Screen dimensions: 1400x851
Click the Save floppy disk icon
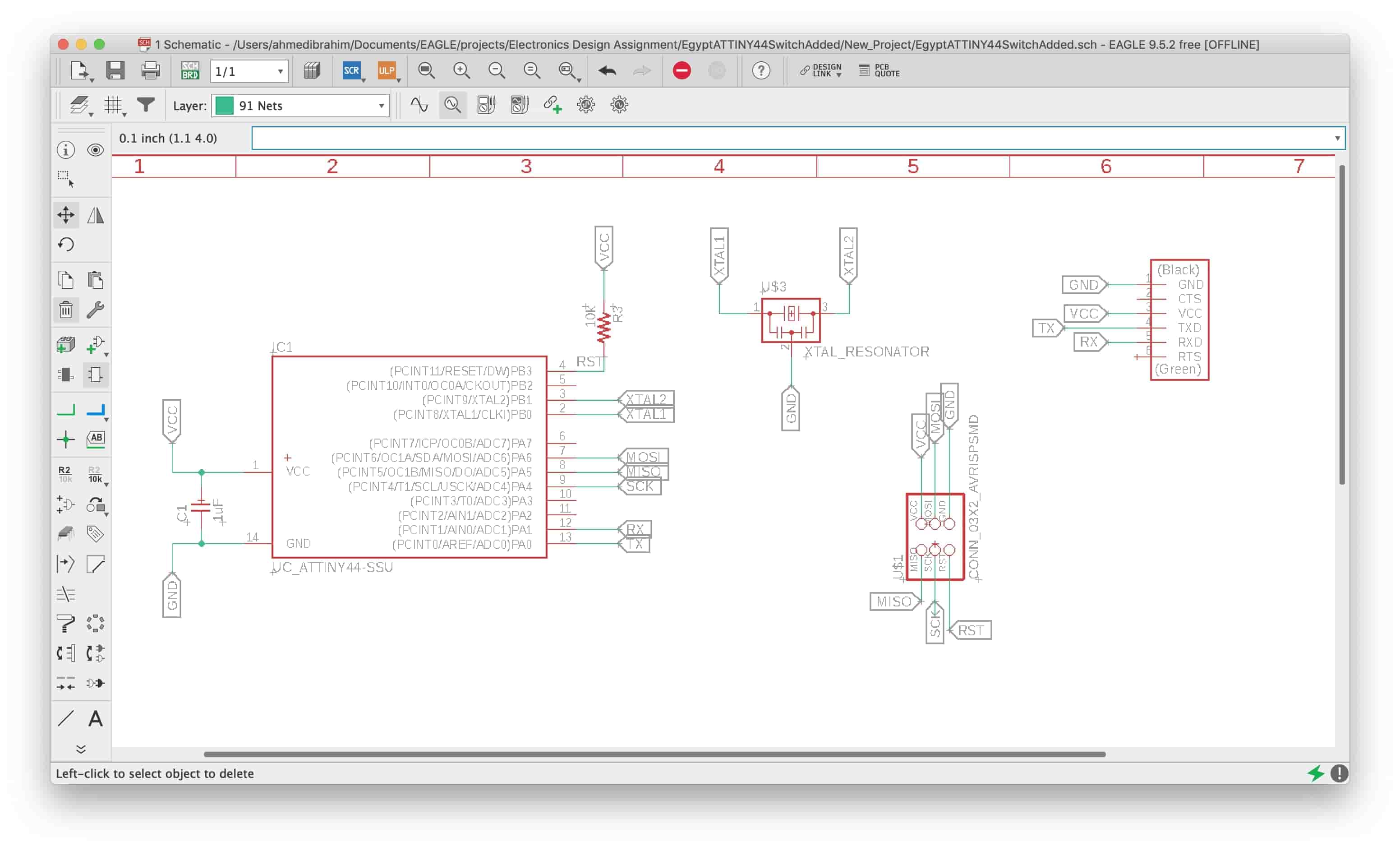(115, 71)
